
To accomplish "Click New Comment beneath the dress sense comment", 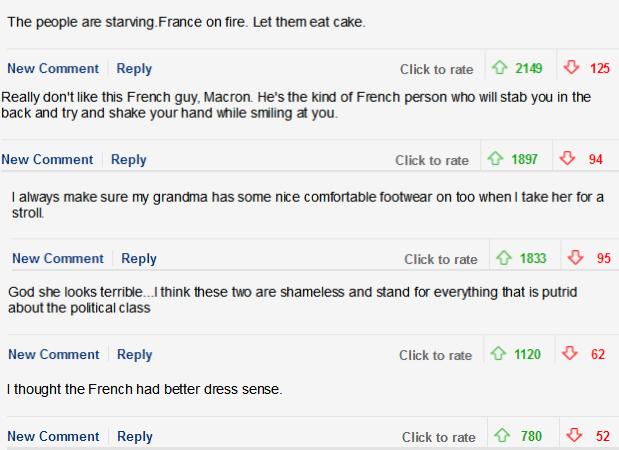I will coord(53,437).
